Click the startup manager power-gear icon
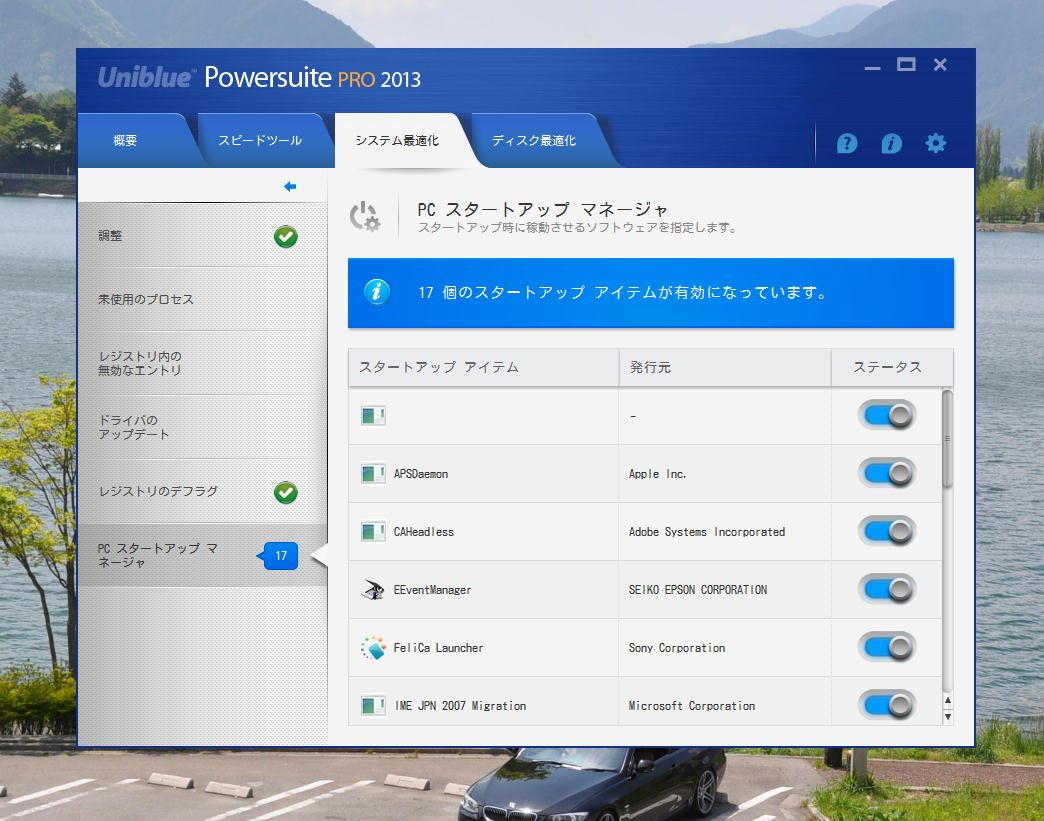This screenshot has width=1044, height=821. click(x=365, y=216)
